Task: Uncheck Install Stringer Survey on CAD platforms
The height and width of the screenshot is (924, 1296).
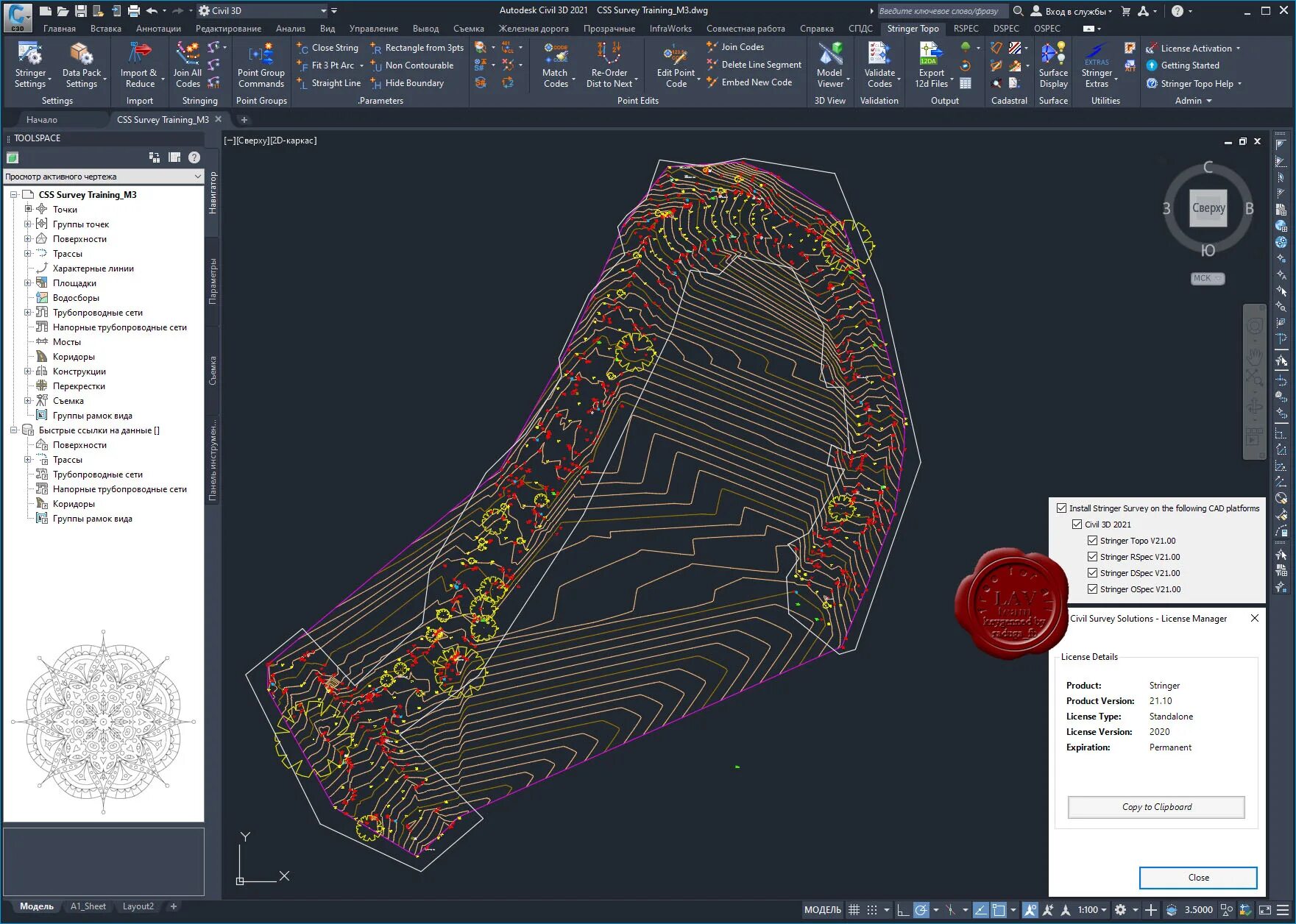Action: point(1061,508)
